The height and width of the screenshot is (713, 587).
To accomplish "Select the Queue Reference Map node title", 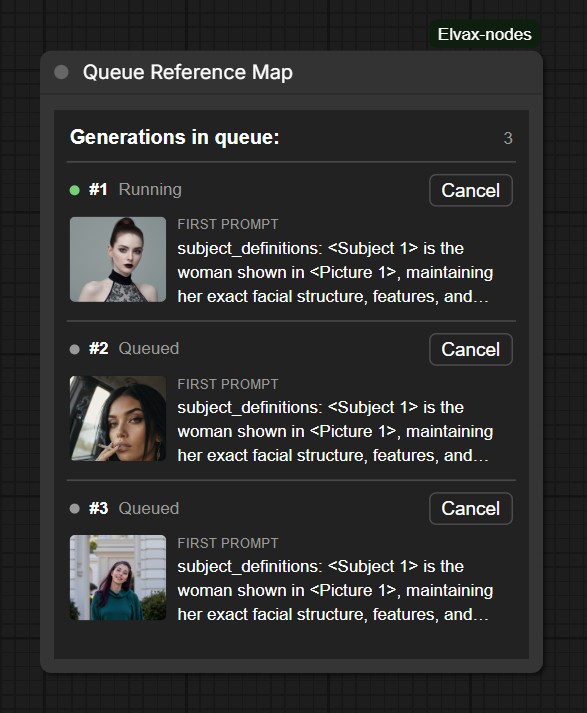I will [x=187, y=72].
